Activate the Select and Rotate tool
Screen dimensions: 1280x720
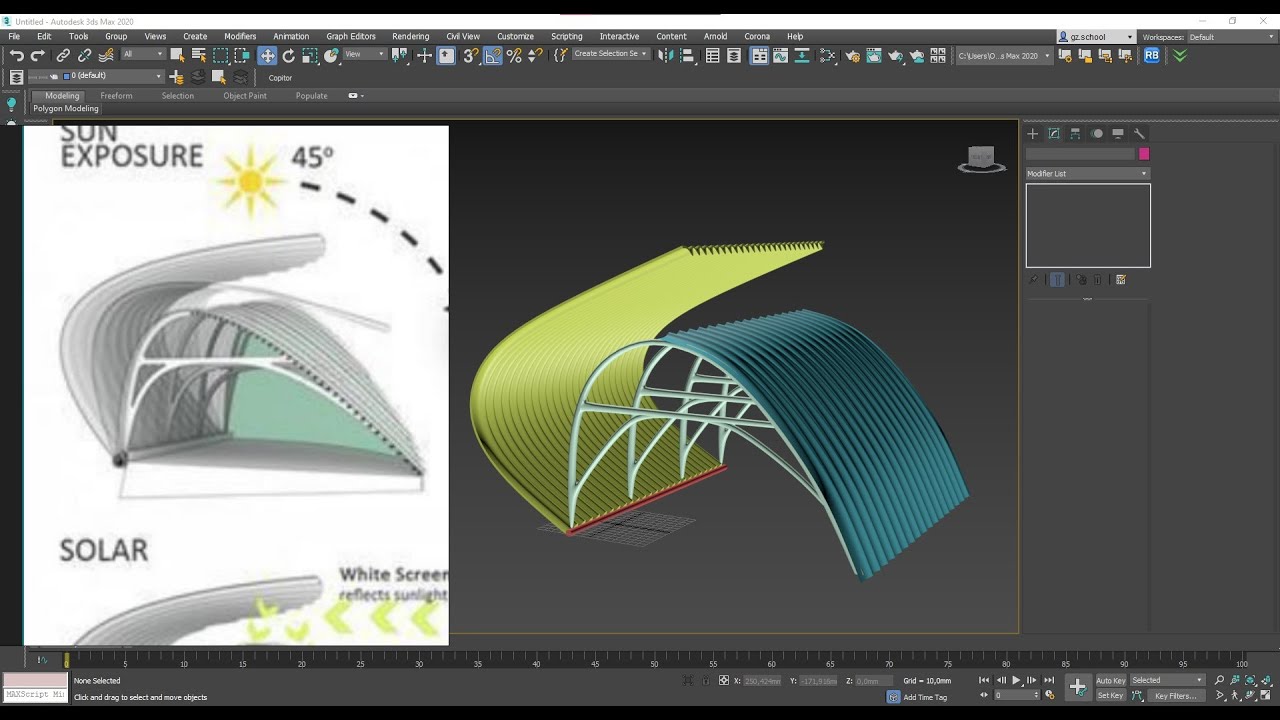(x=289, y=56)
